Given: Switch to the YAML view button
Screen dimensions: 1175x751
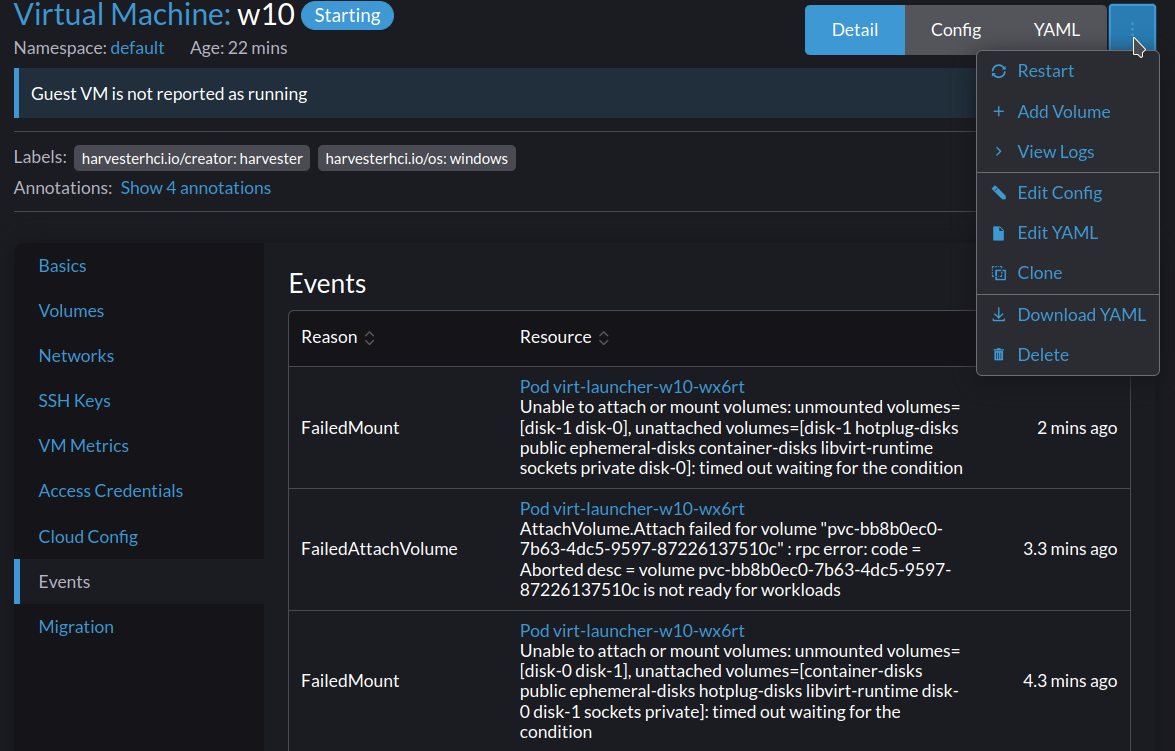Looking at the screenshot, I should click(x=1057, y=30).
